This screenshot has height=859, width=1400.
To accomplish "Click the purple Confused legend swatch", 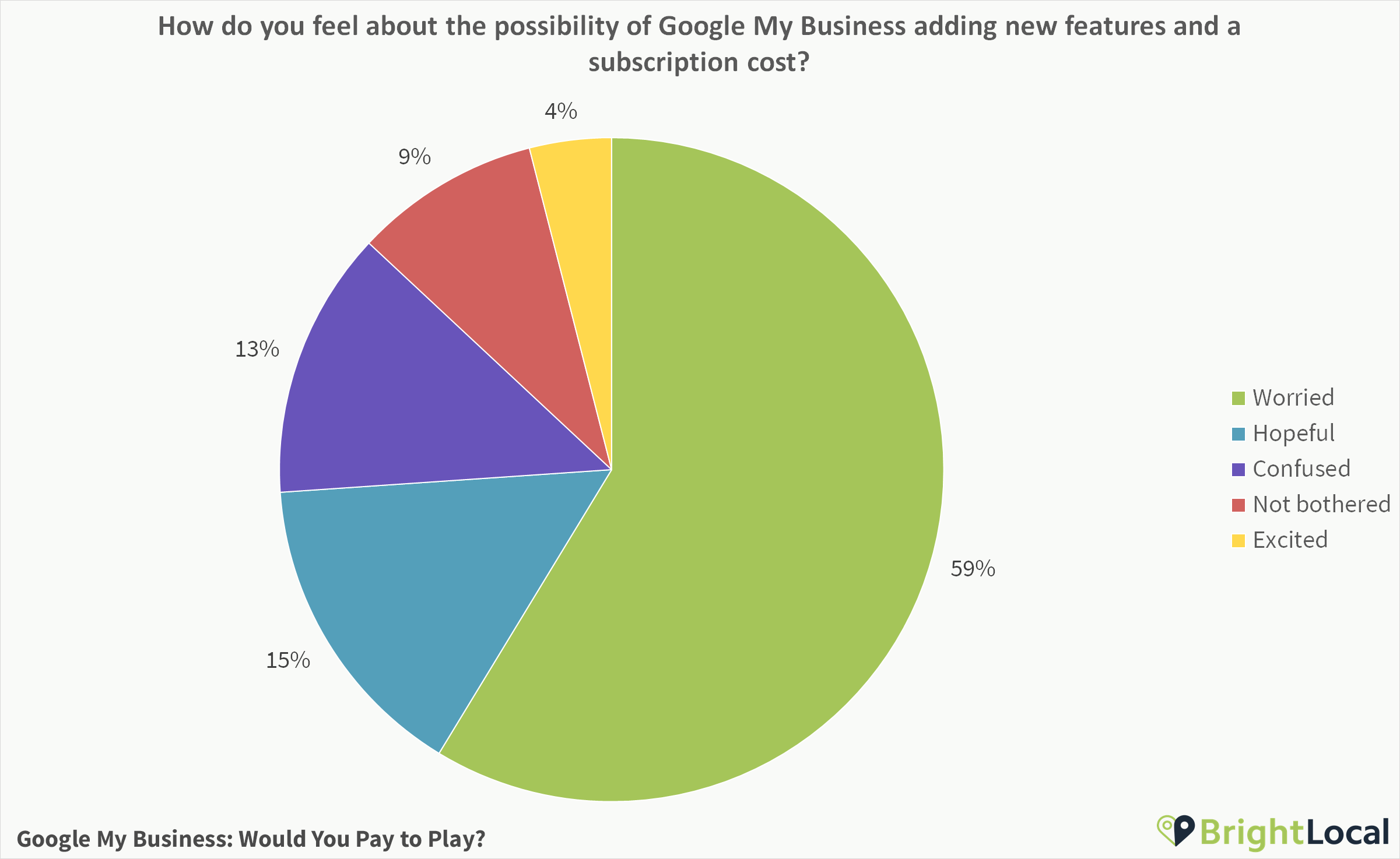I will pyautogui.click(x=1238, y=469).
